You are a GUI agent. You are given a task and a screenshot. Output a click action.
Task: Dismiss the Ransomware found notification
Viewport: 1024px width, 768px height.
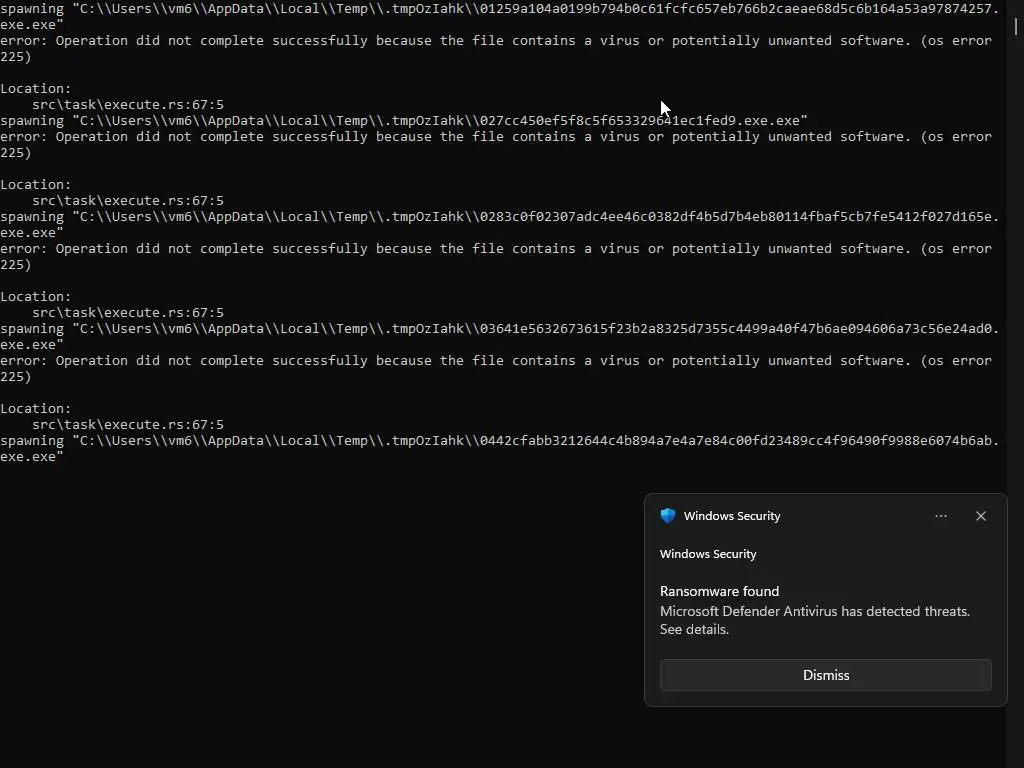(x=825, y=675)
